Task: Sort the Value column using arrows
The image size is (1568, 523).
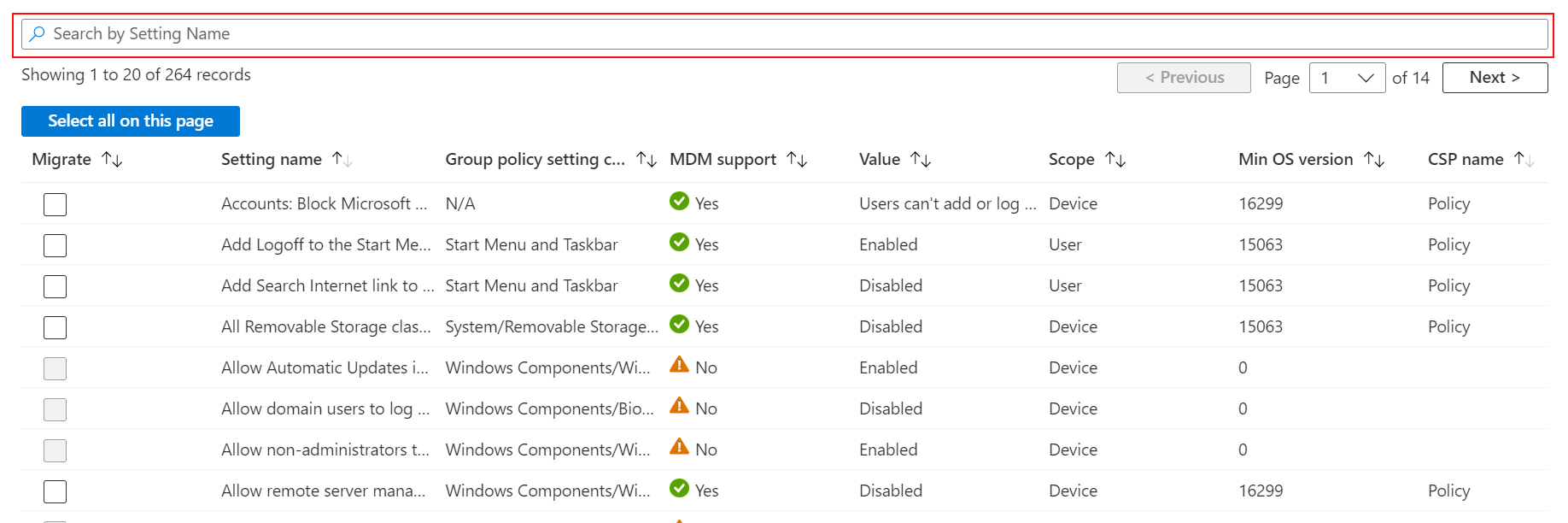Action: [920, 160]
